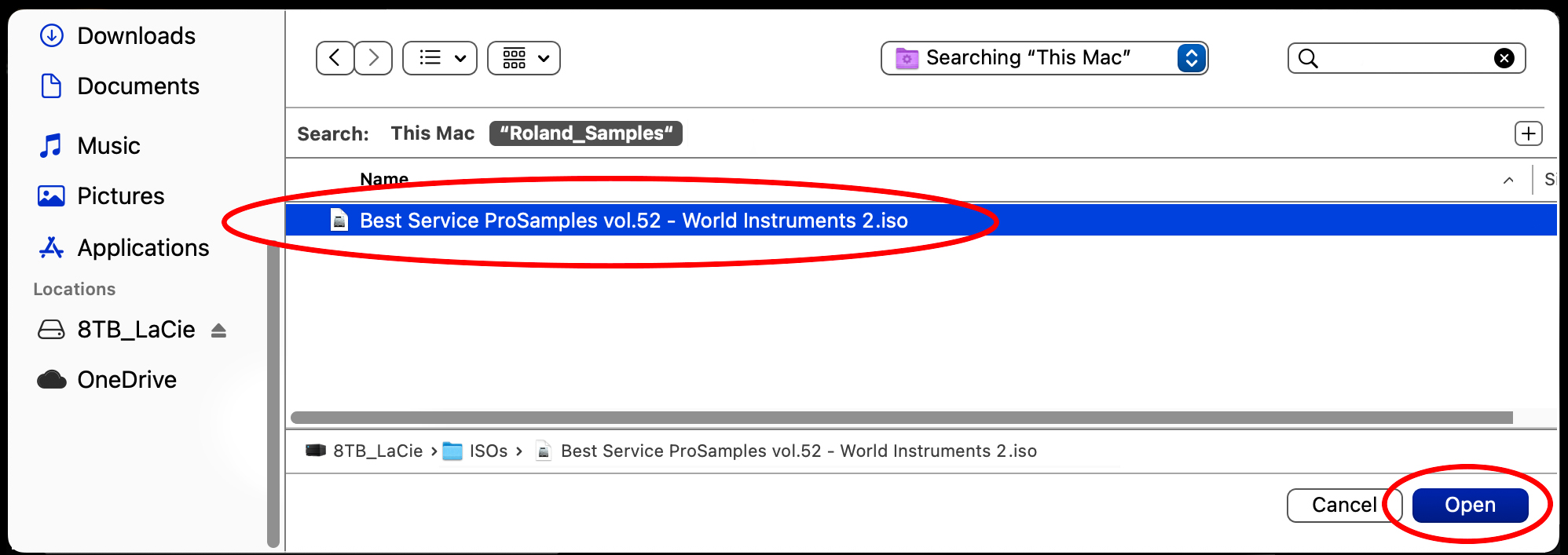
Task: Click the Open button
Action: [x=1470, y=505]
